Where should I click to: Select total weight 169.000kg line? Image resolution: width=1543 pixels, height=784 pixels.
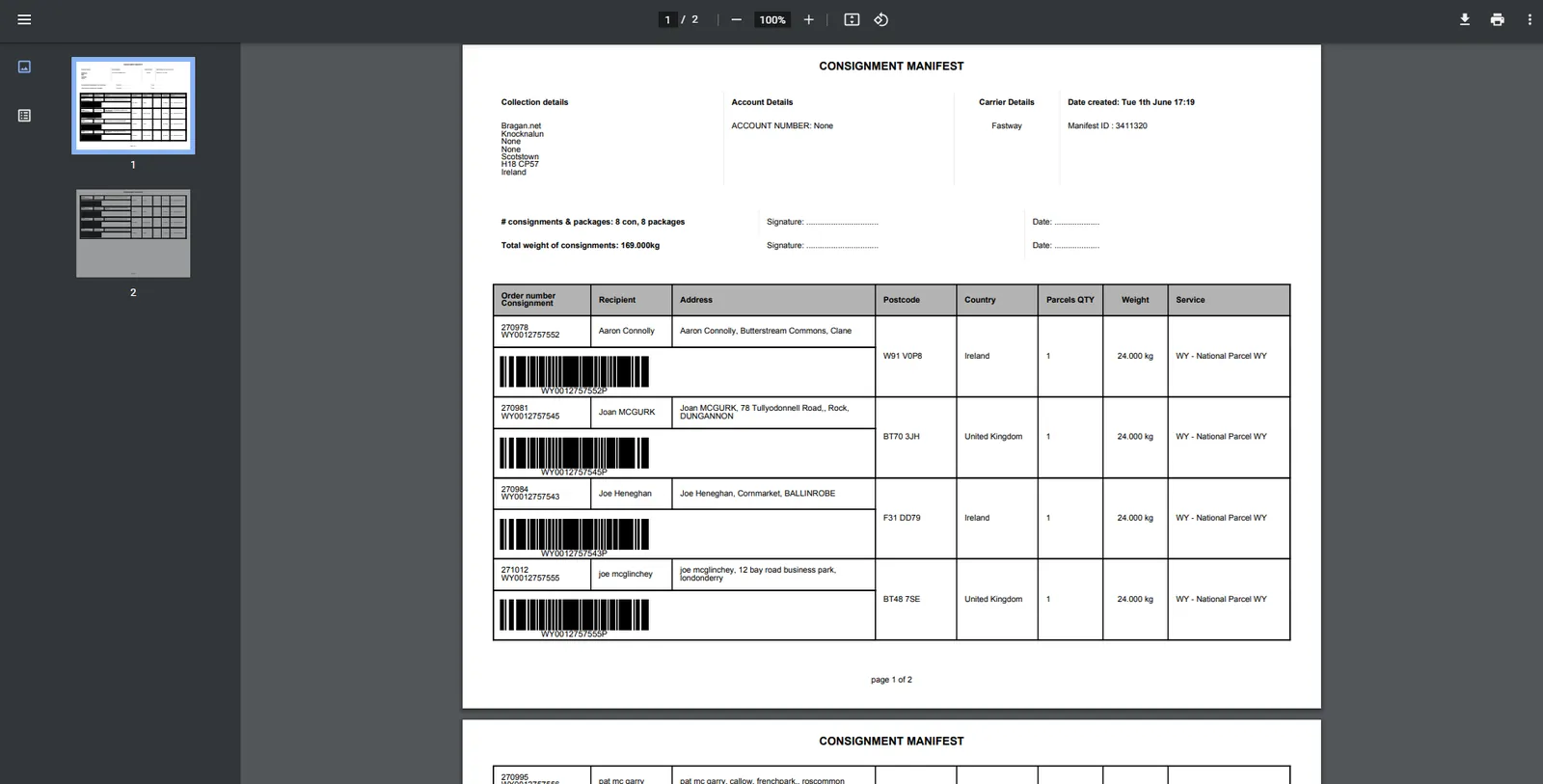click(x=581, y=246)
